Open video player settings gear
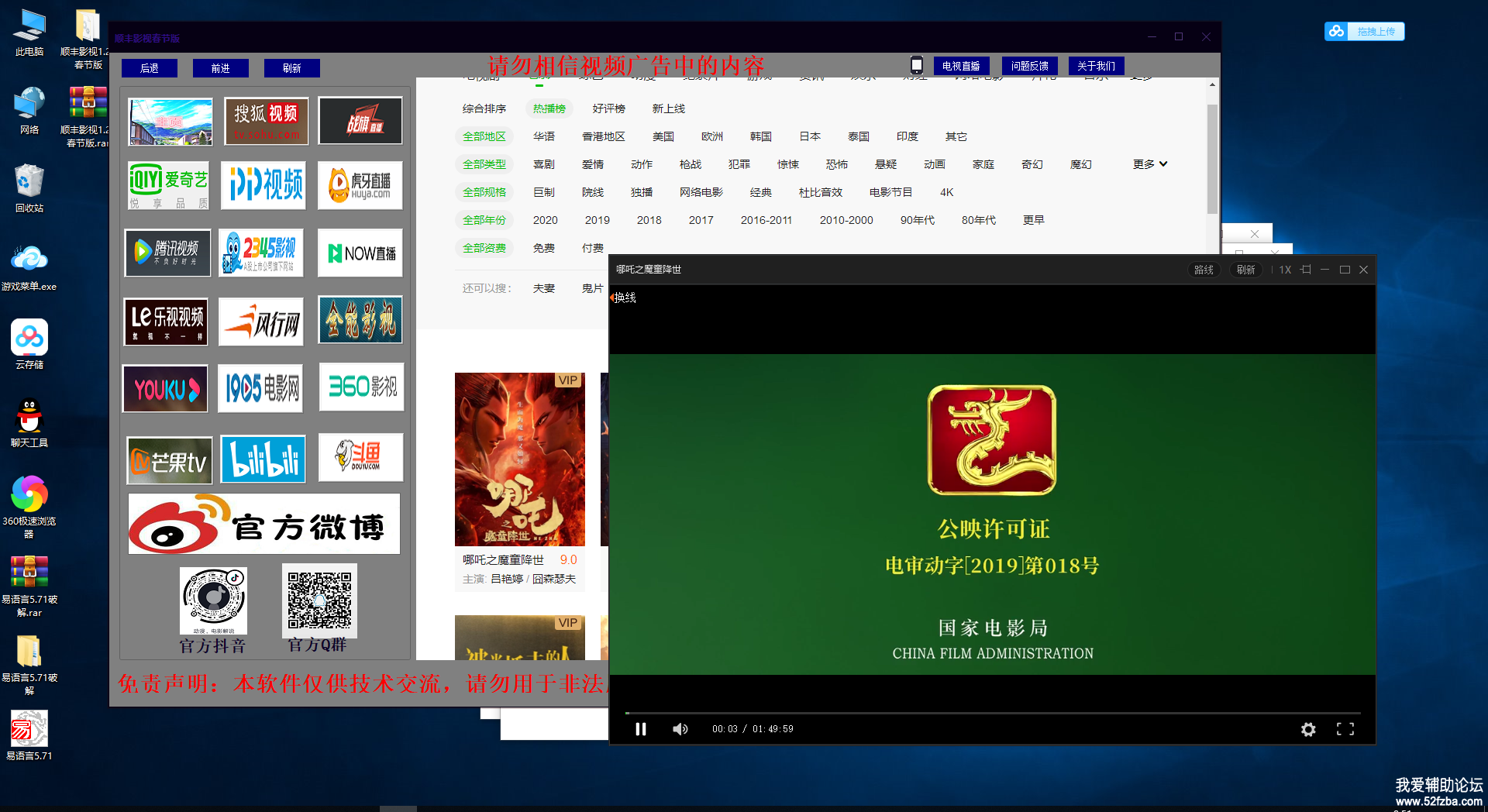 (x=1308, y=729)
